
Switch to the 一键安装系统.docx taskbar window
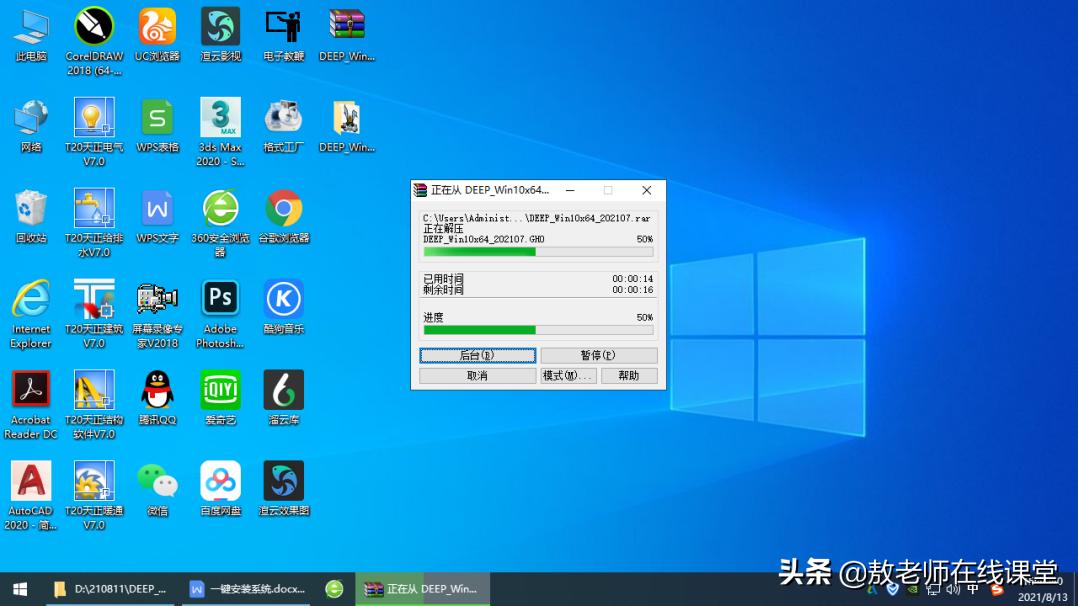pos(246,589)
